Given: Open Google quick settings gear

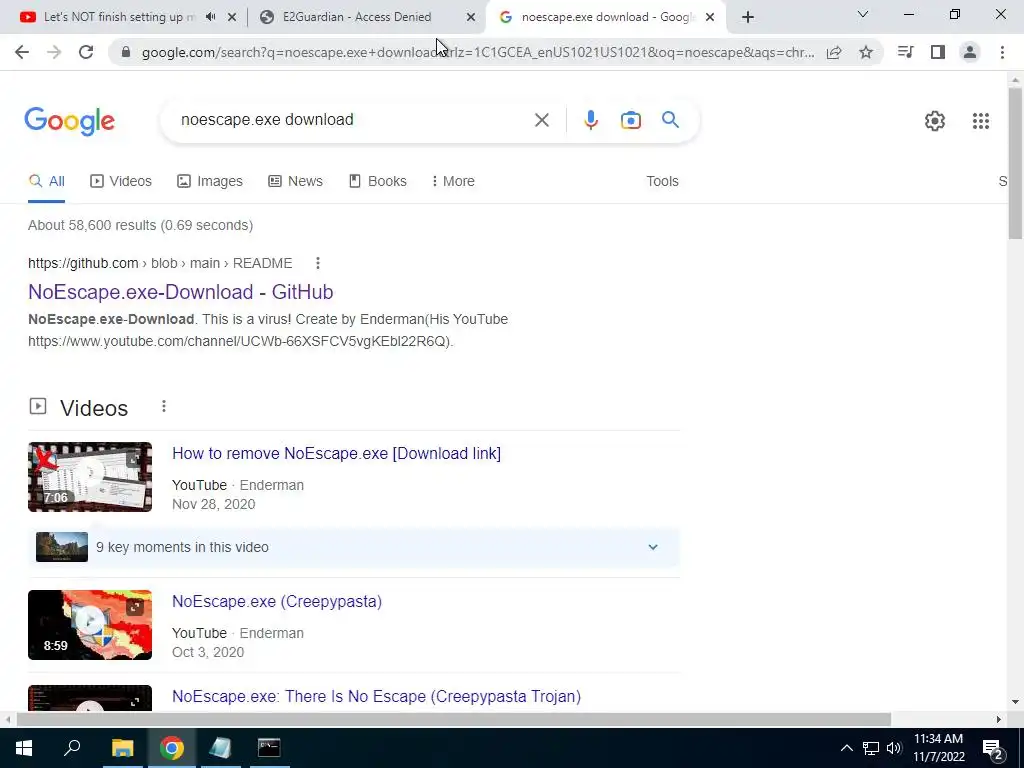Looking at the screenshot, I should pos(935,121).
